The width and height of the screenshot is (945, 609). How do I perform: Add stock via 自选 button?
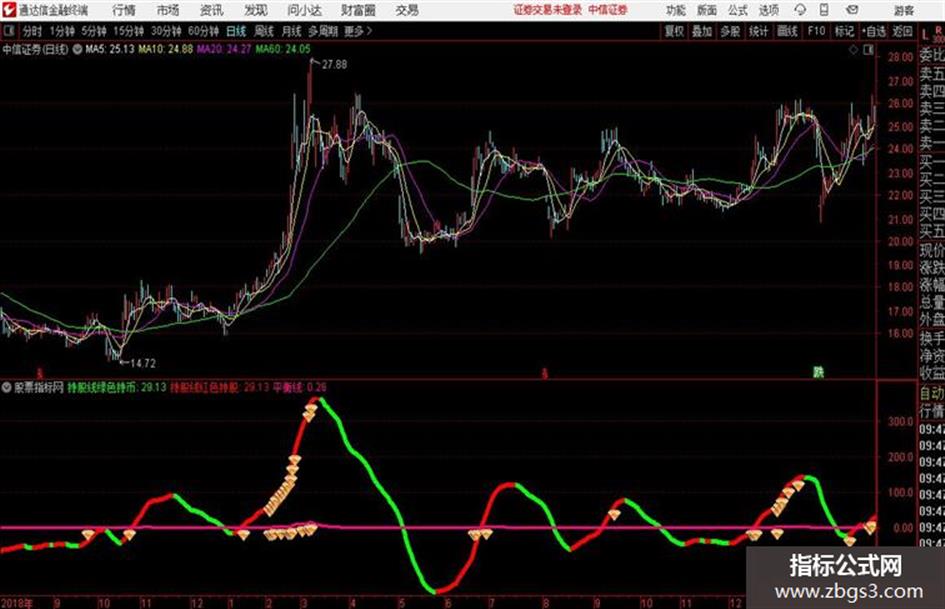(873, 31)
